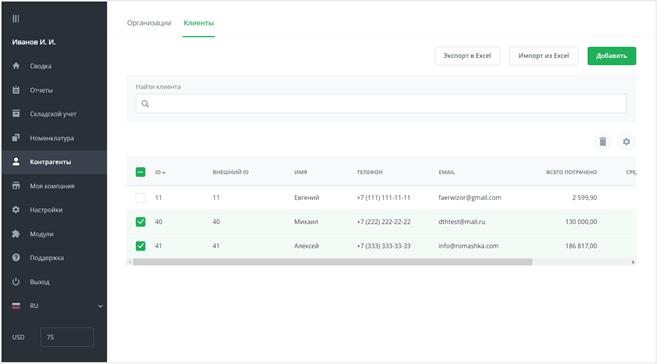
Task: Switch to the Организации tab
Action: (x=149, y=23)
